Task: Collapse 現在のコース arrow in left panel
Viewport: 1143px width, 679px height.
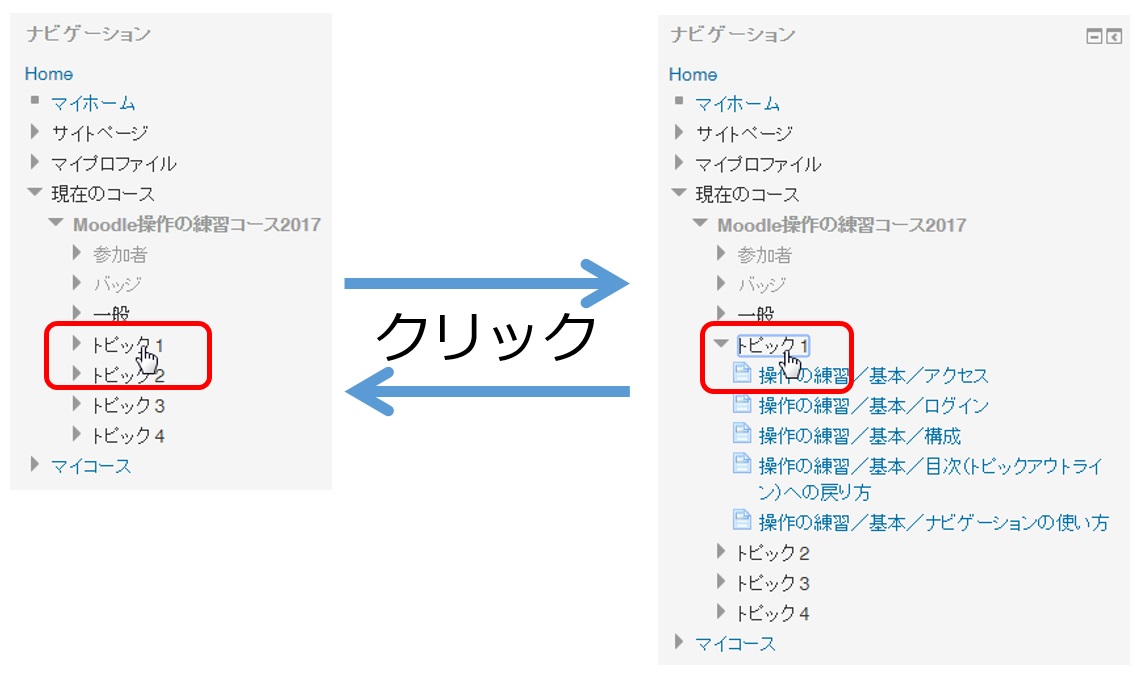Action: point(35,193)
